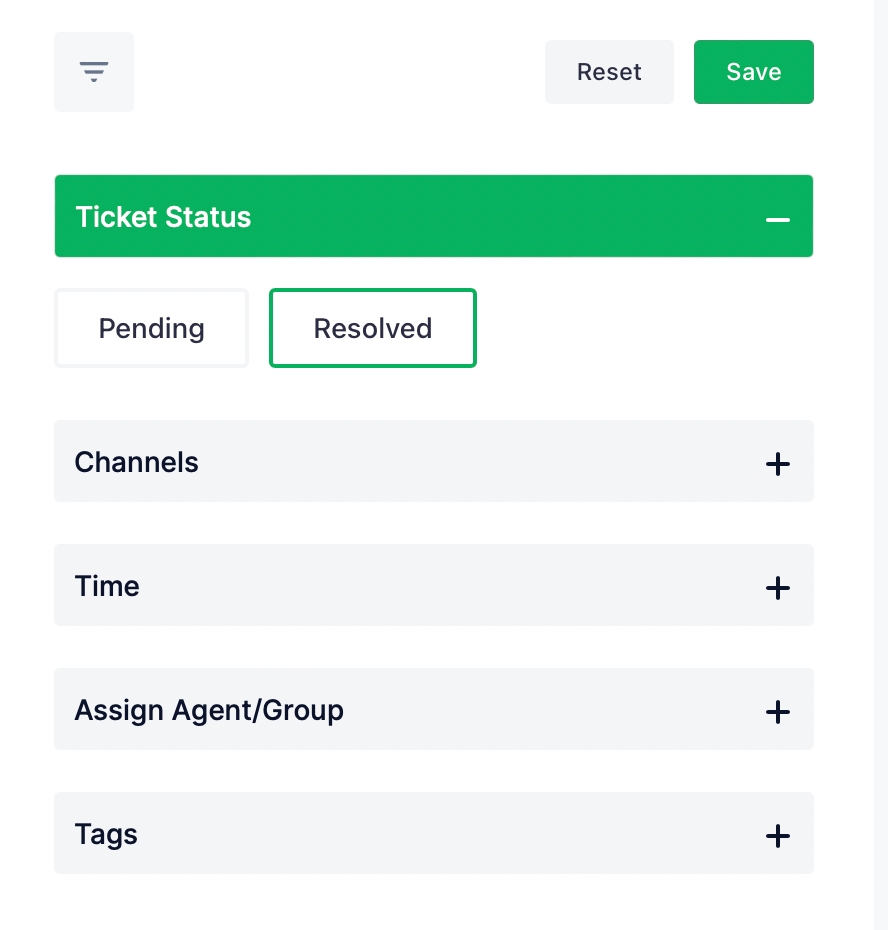This screenshot has width=888, height=930.
Task: Click the 'Assign Agent/Group' label text
Action: tap(209, 710)
